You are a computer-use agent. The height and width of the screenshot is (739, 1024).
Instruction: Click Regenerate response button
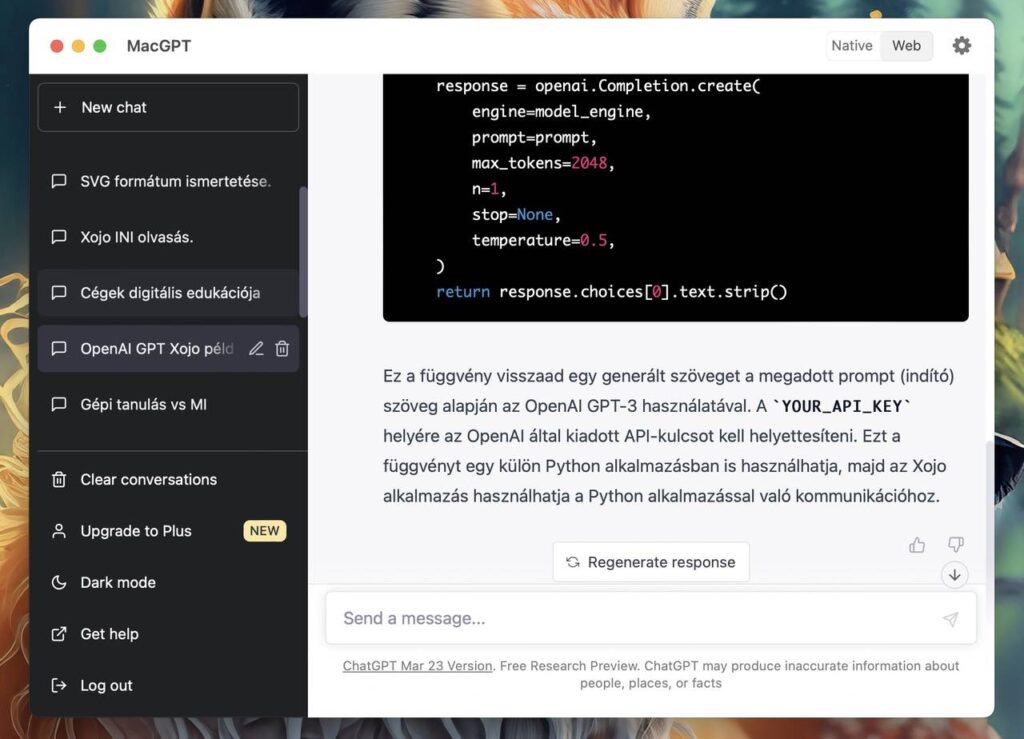pyautogui.click(x=651, y=562)
